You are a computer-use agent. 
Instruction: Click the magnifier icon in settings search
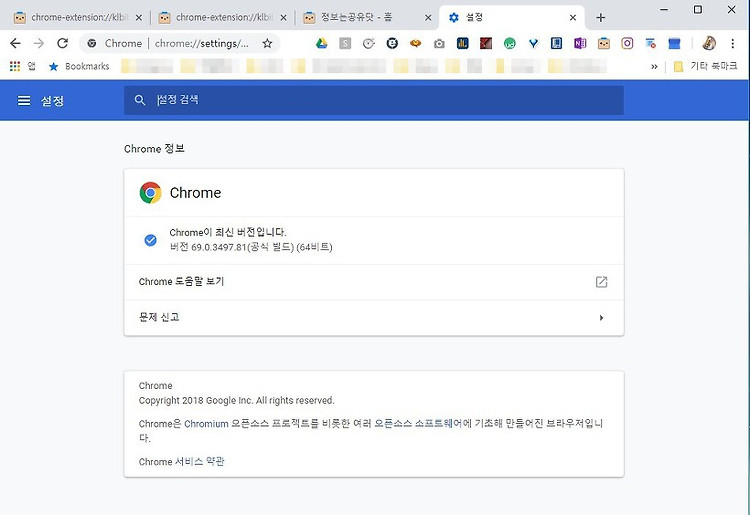140,100
